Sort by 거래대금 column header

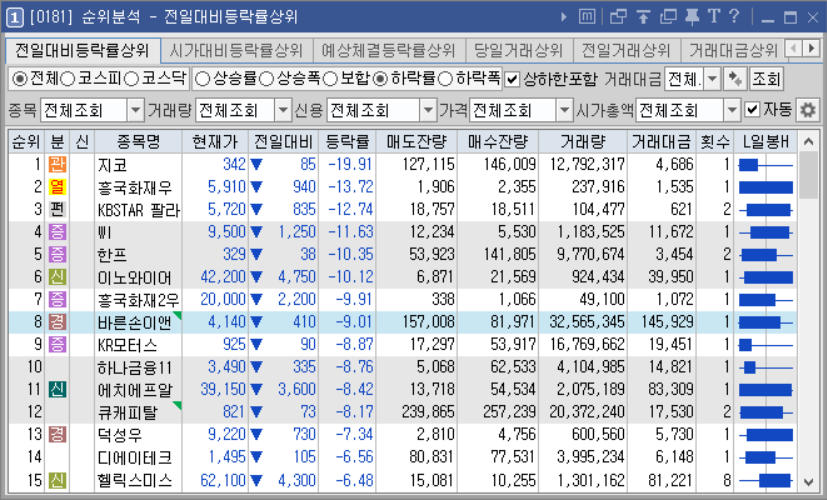pos(661,141)
